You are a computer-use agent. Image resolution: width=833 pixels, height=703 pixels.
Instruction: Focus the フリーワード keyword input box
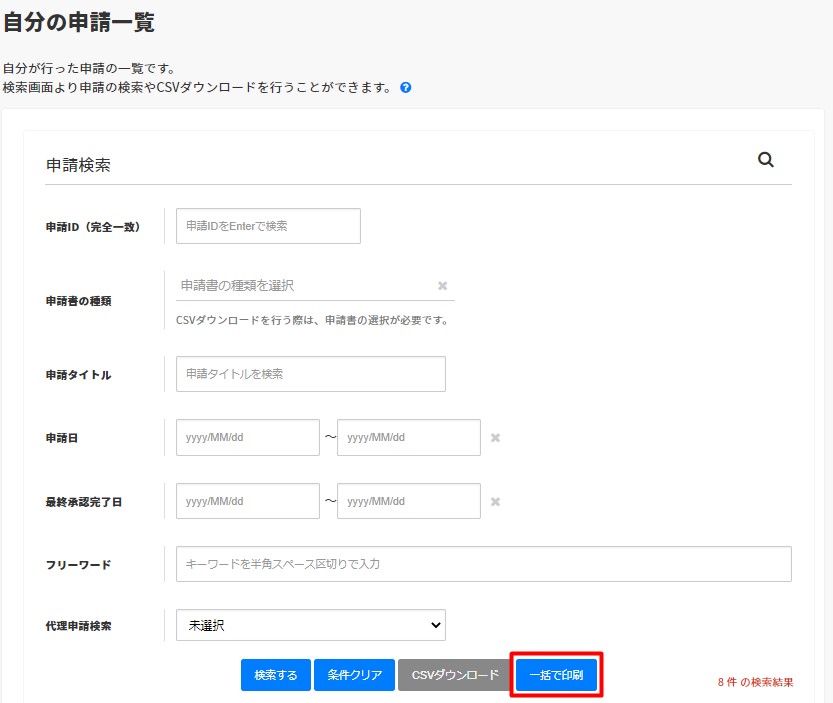[483, 564]
